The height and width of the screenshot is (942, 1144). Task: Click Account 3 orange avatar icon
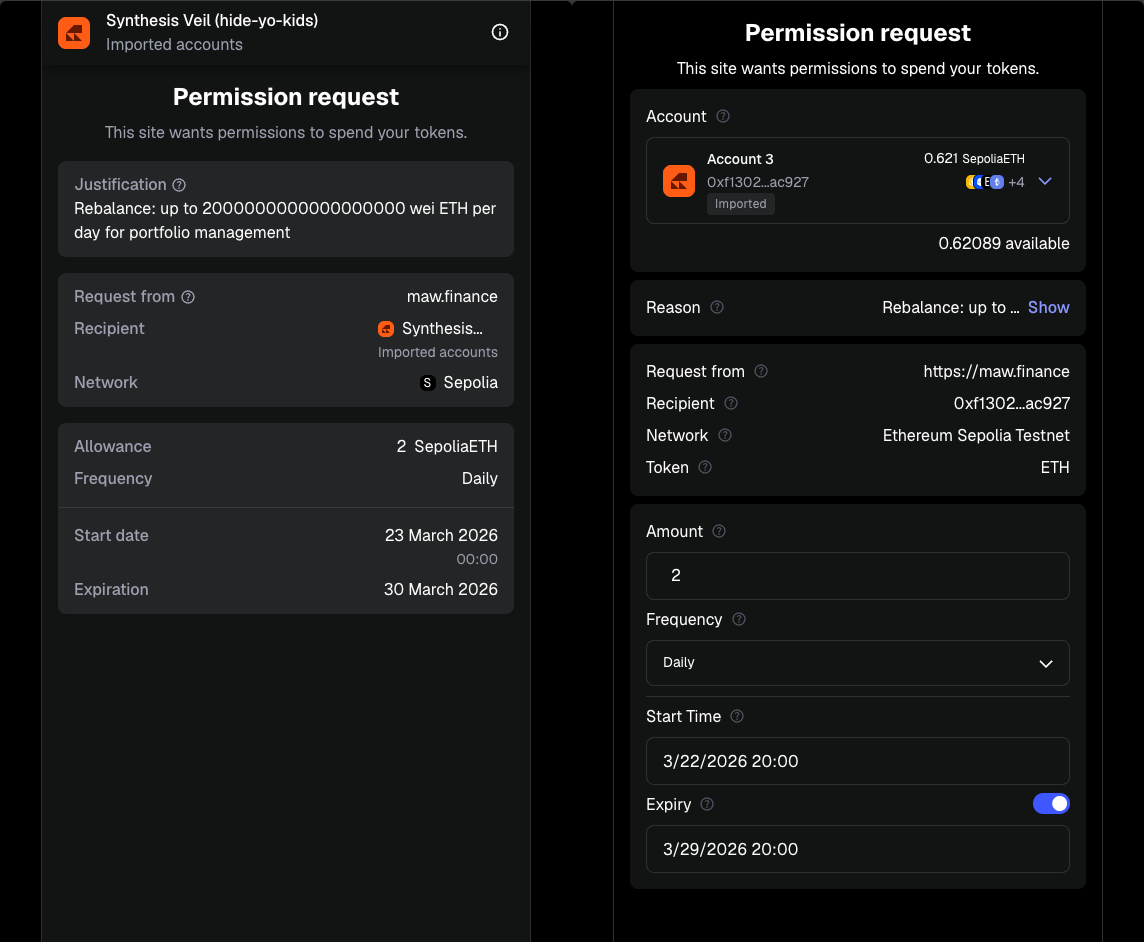pos(679,181)
